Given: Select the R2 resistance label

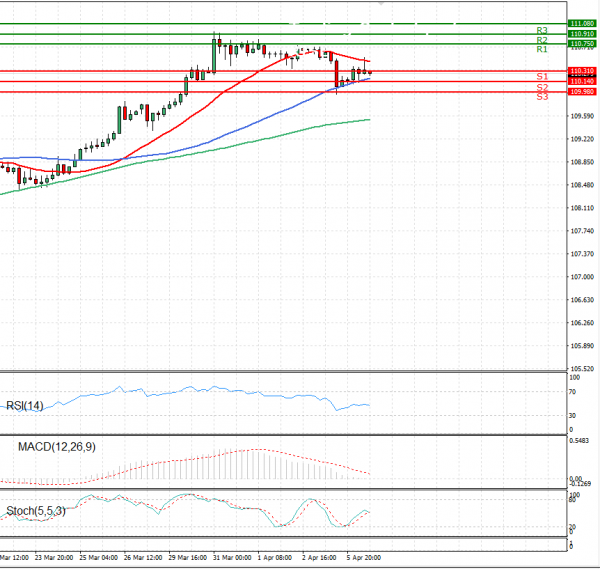Looking at the screenshot, I should click(541, 40).
